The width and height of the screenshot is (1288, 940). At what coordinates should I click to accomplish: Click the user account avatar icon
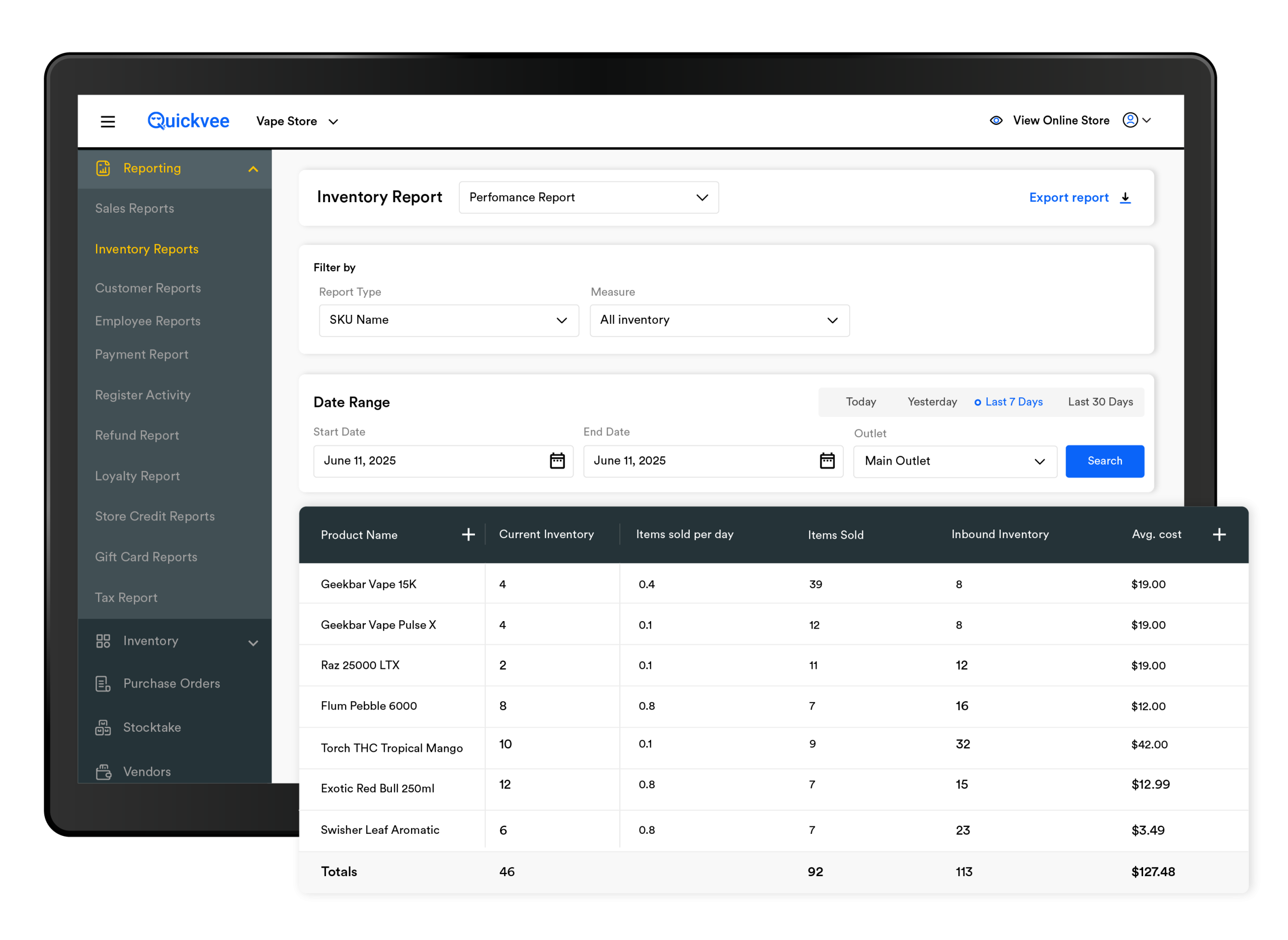tap(1130, 120)
